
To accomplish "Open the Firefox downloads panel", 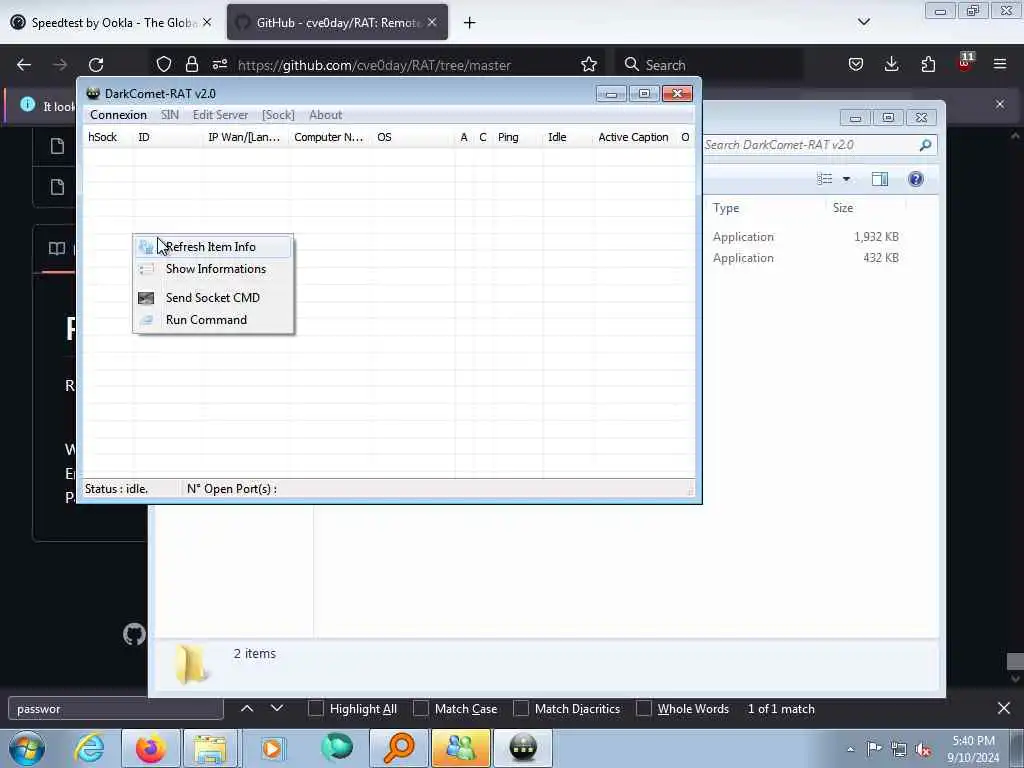I will pos(891,64).
